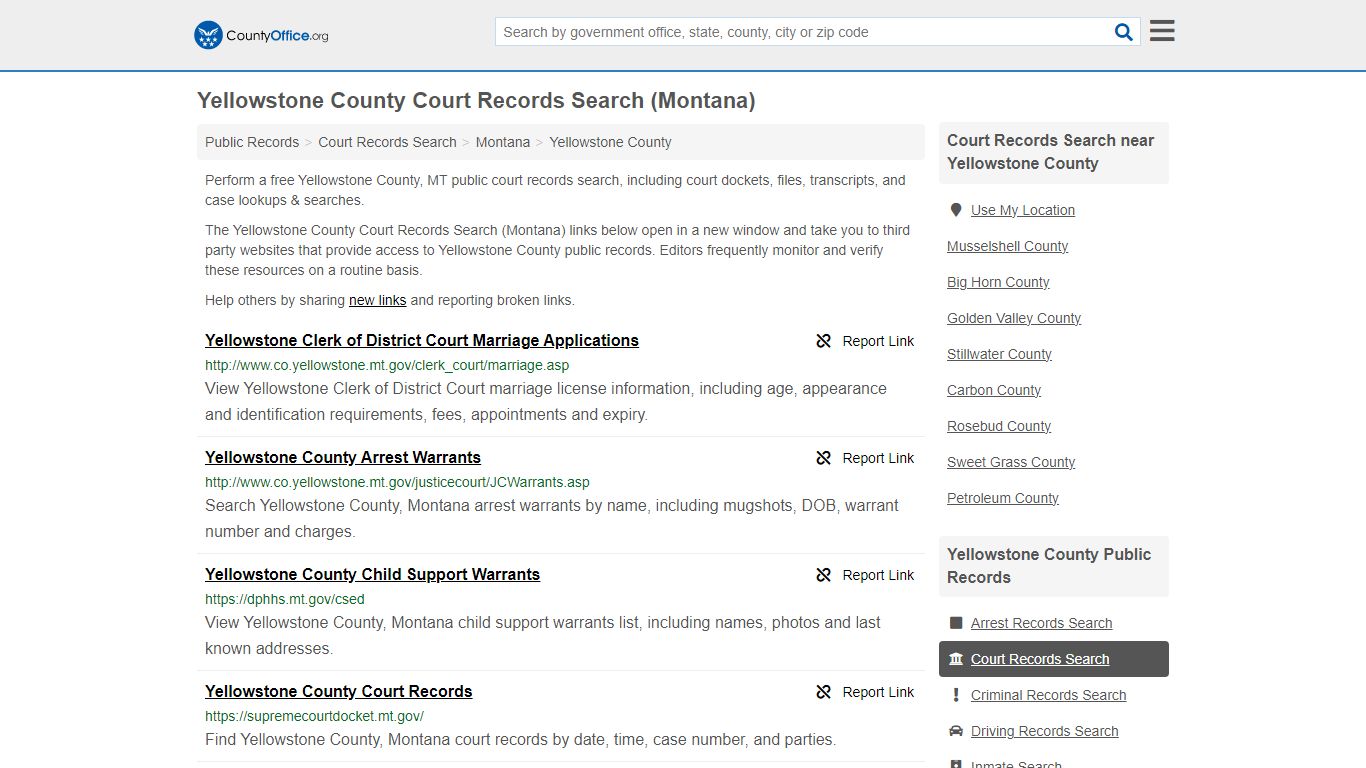Viewport: 1366px width, 768px height.
Task: Click broken-link icon for Child Support Warrants
Action: (x=824, y=575)
